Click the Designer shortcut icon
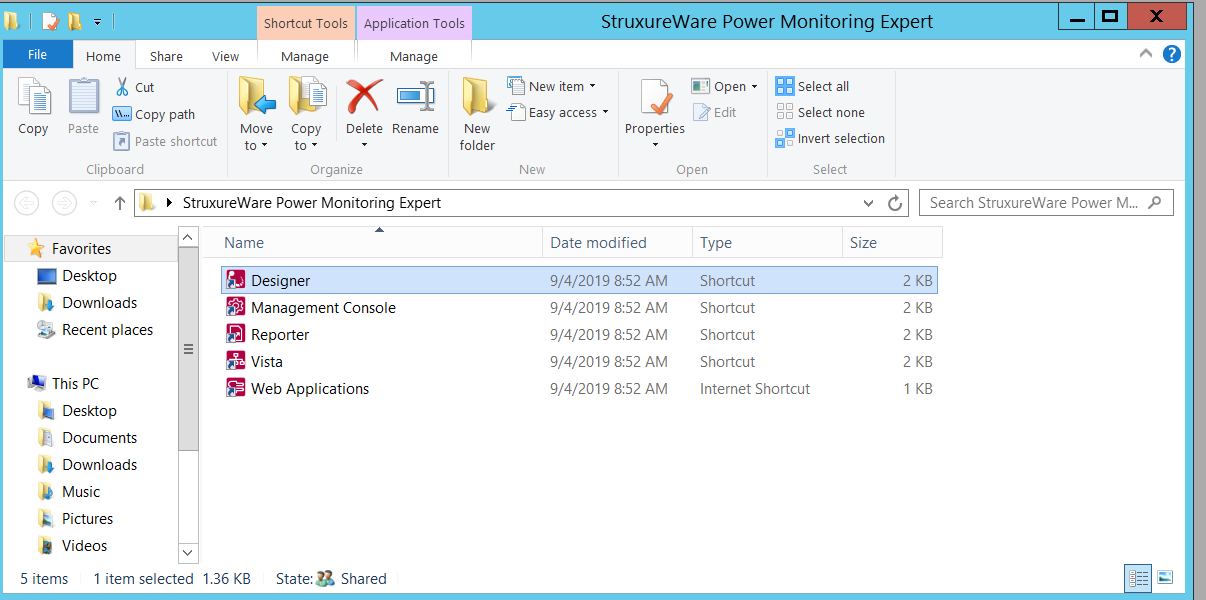The width and height of the screenshot is (1206, 600). click(236, 281)
